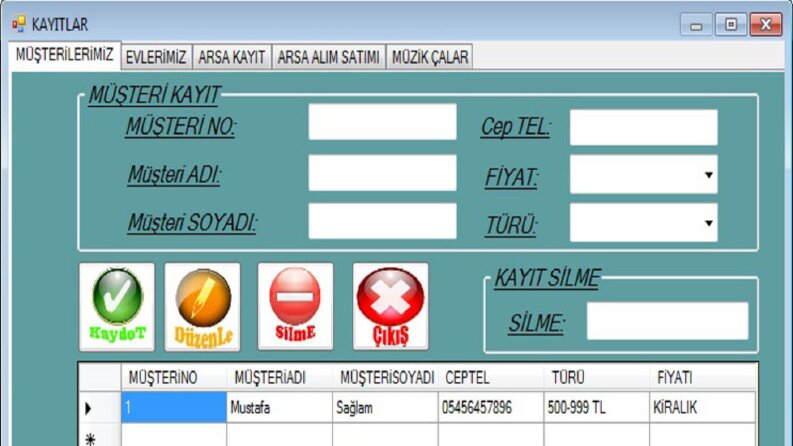Click the CEPTEL column header
This screenshot has height=446, width=793.
click(491, 377)
